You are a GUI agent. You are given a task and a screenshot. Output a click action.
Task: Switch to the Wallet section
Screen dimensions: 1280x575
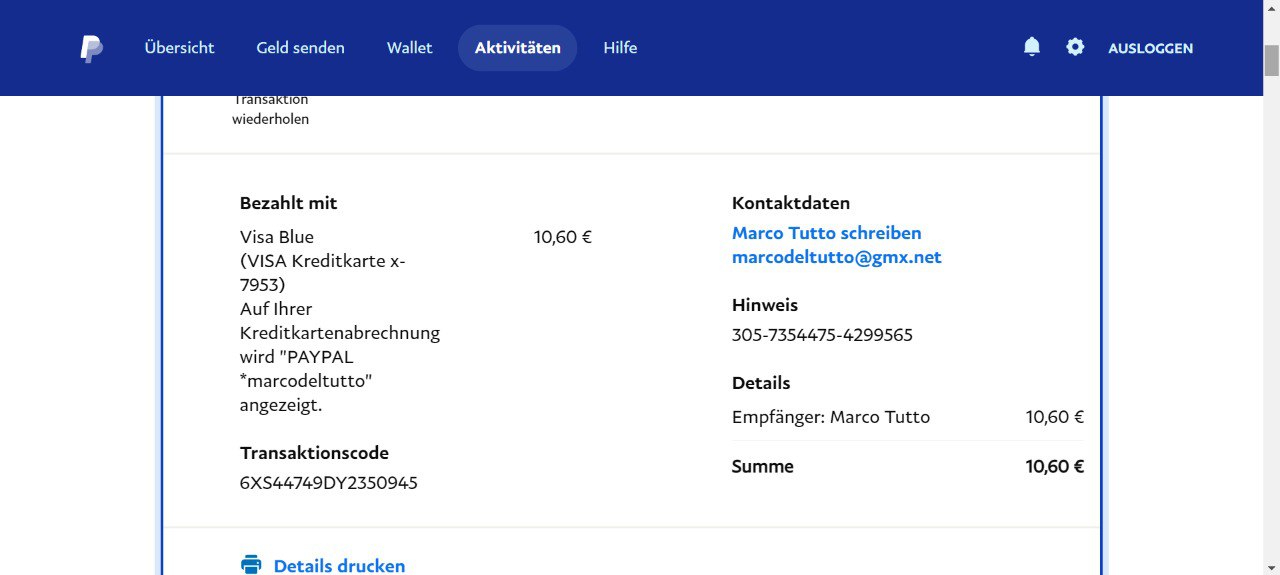coord(409,48)
